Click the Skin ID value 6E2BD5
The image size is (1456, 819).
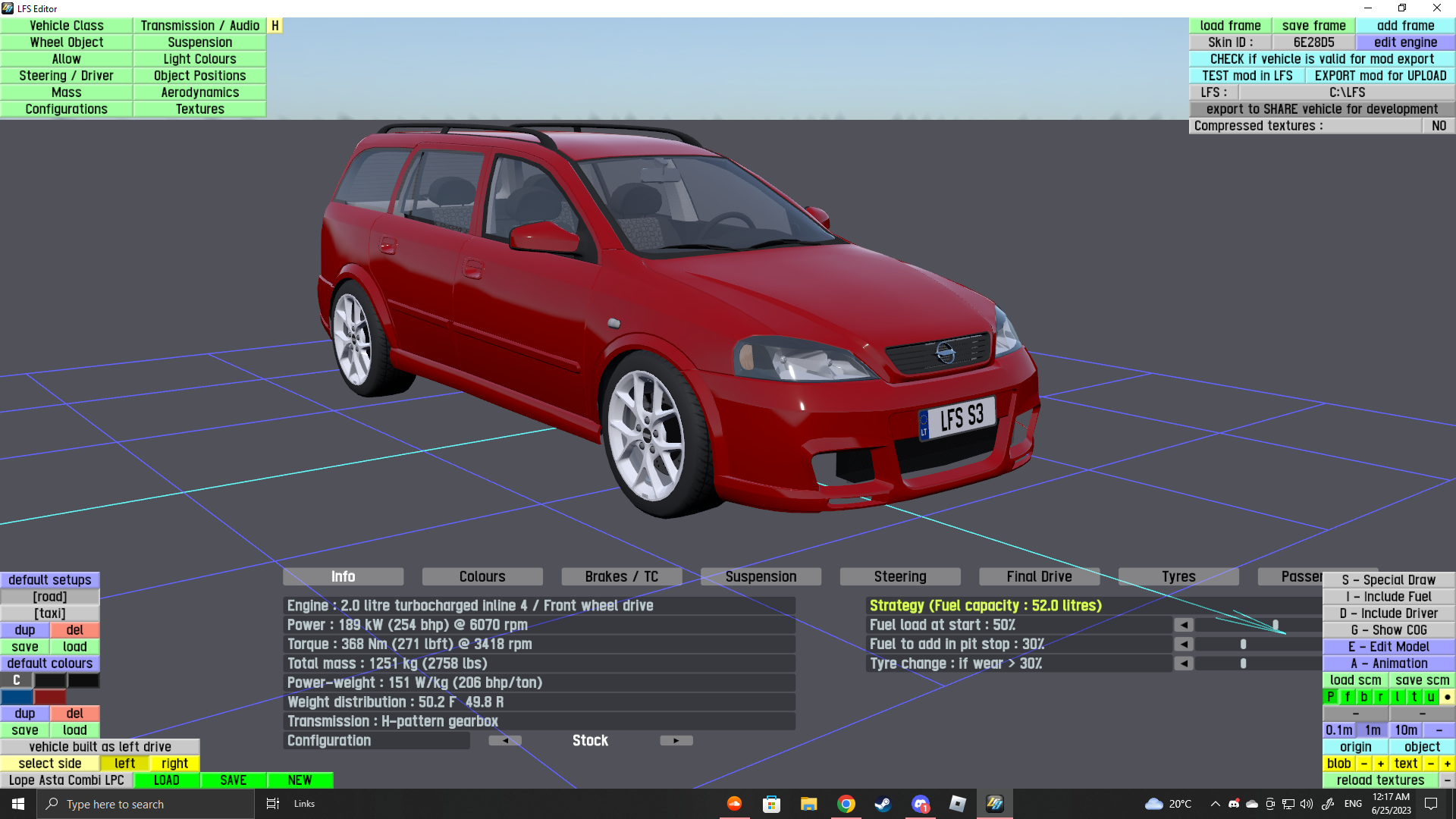pos(1313,42)
